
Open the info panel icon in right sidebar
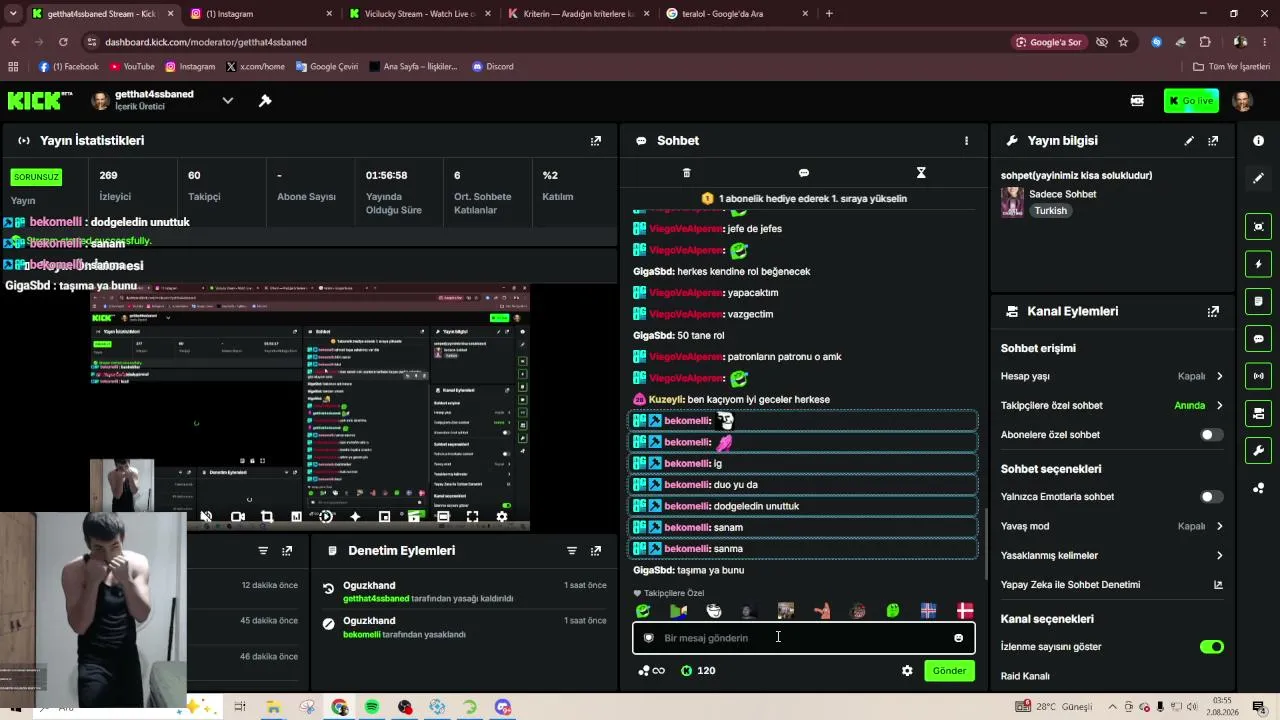[1258, 141]
